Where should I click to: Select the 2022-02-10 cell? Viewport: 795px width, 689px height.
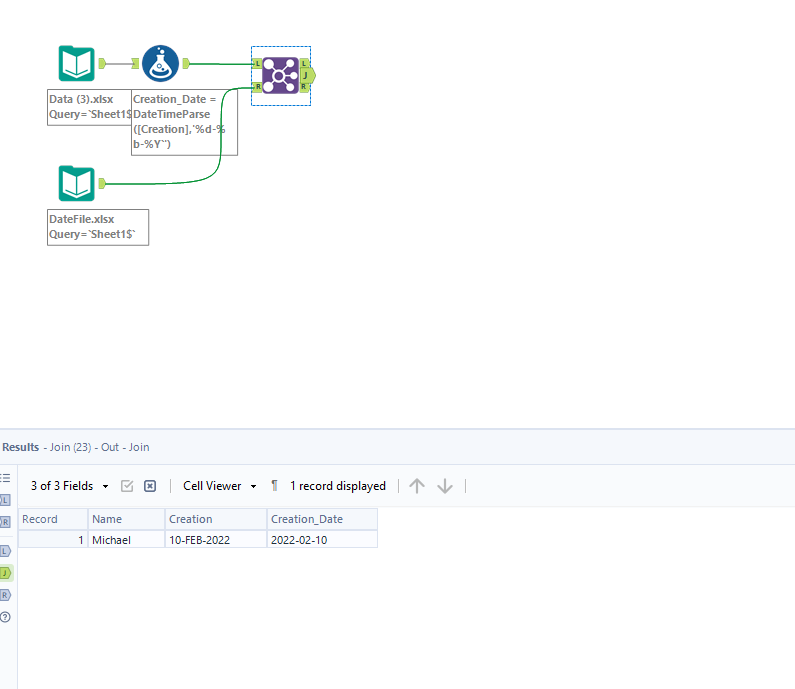point(322,539)
